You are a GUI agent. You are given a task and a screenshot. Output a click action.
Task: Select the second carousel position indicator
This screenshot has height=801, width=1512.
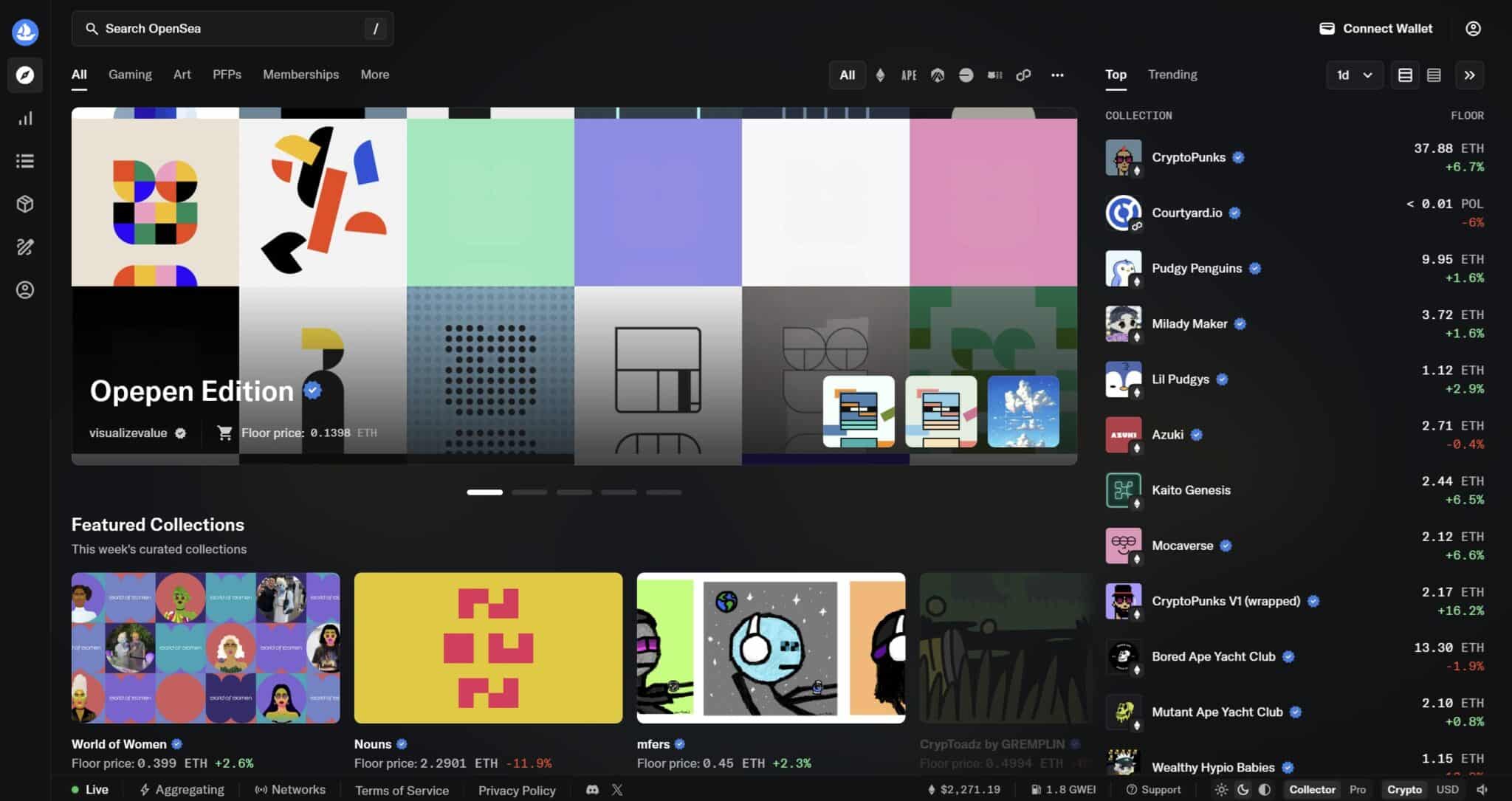point(529,492)
